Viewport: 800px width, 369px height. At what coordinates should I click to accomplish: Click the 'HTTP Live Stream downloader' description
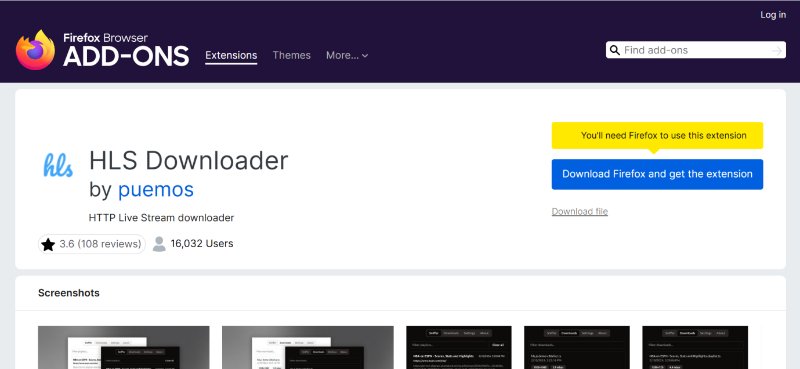(161, 218)
